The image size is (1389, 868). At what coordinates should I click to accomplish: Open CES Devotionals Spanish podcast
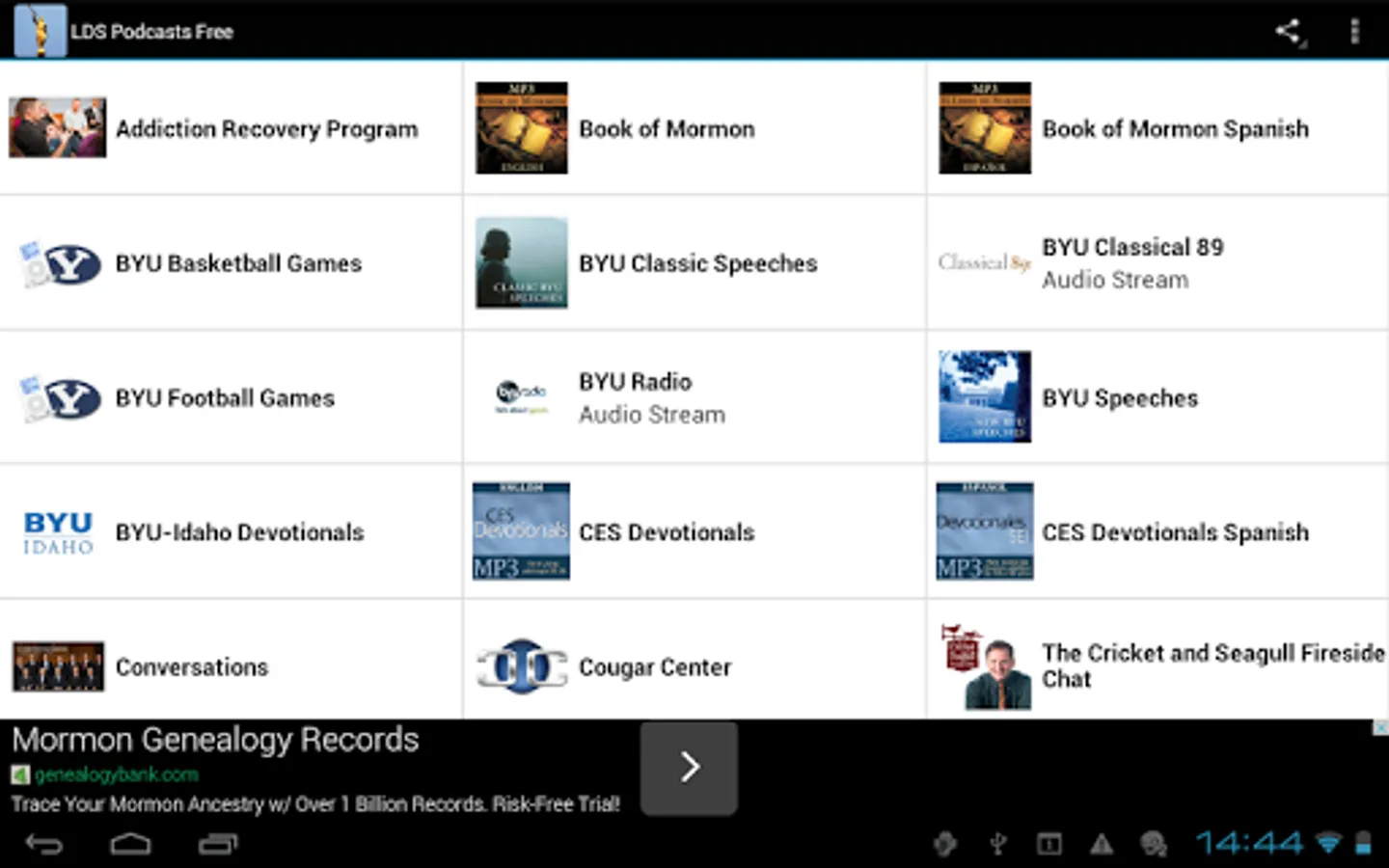(1157, 532)
